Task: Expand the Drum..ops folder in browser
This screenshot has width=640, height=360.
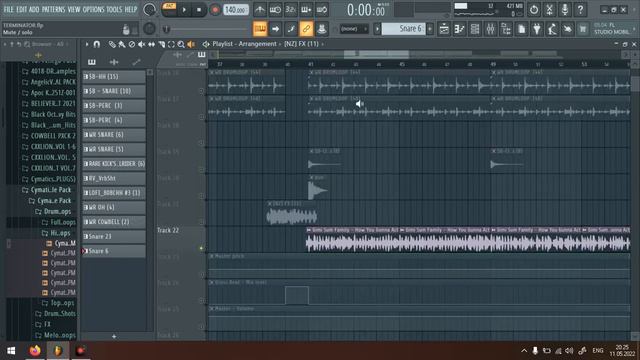Action: (53, 211)
